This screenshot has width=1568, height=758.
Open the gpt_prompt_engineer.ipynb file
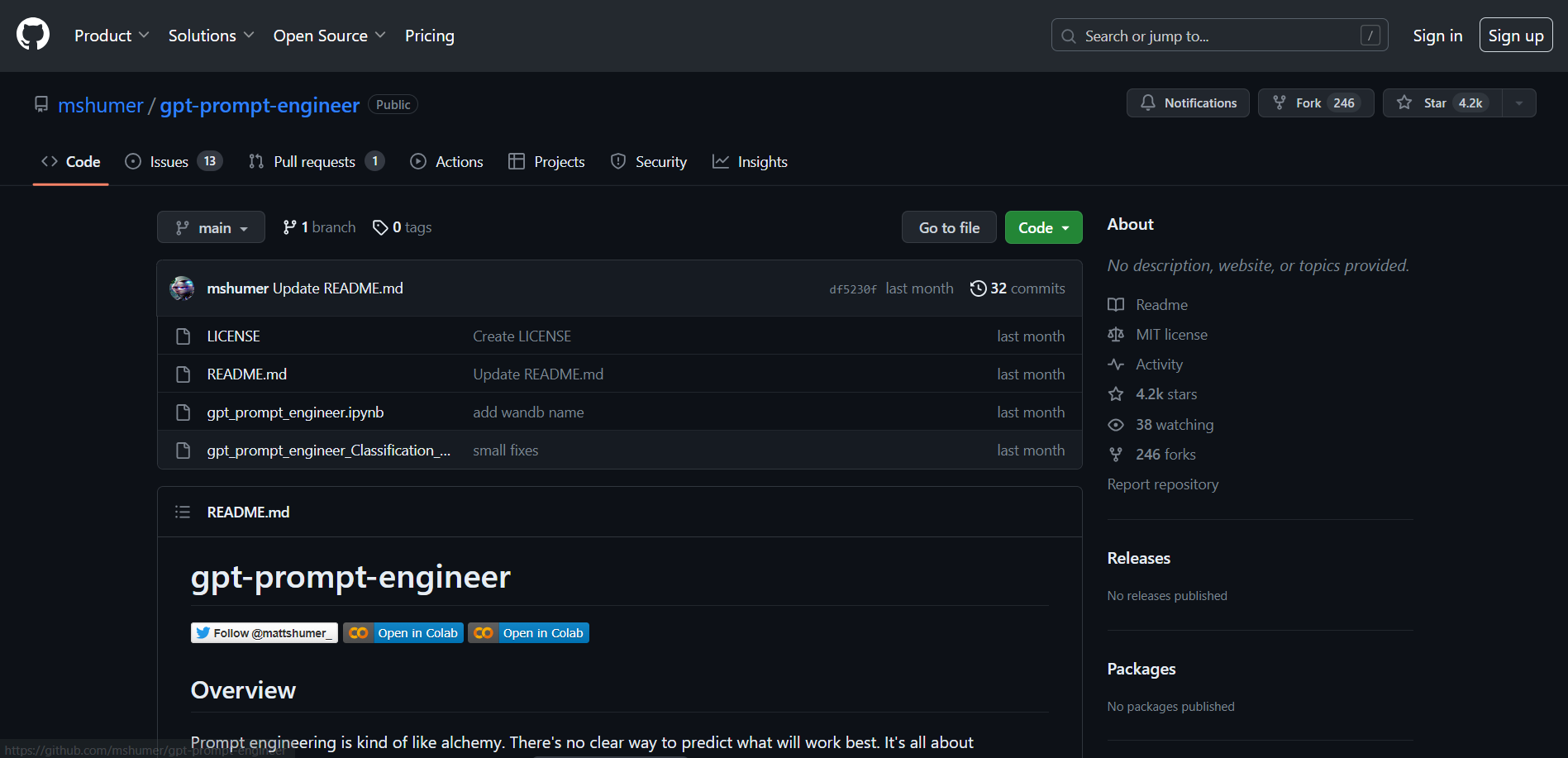(295, 412)
